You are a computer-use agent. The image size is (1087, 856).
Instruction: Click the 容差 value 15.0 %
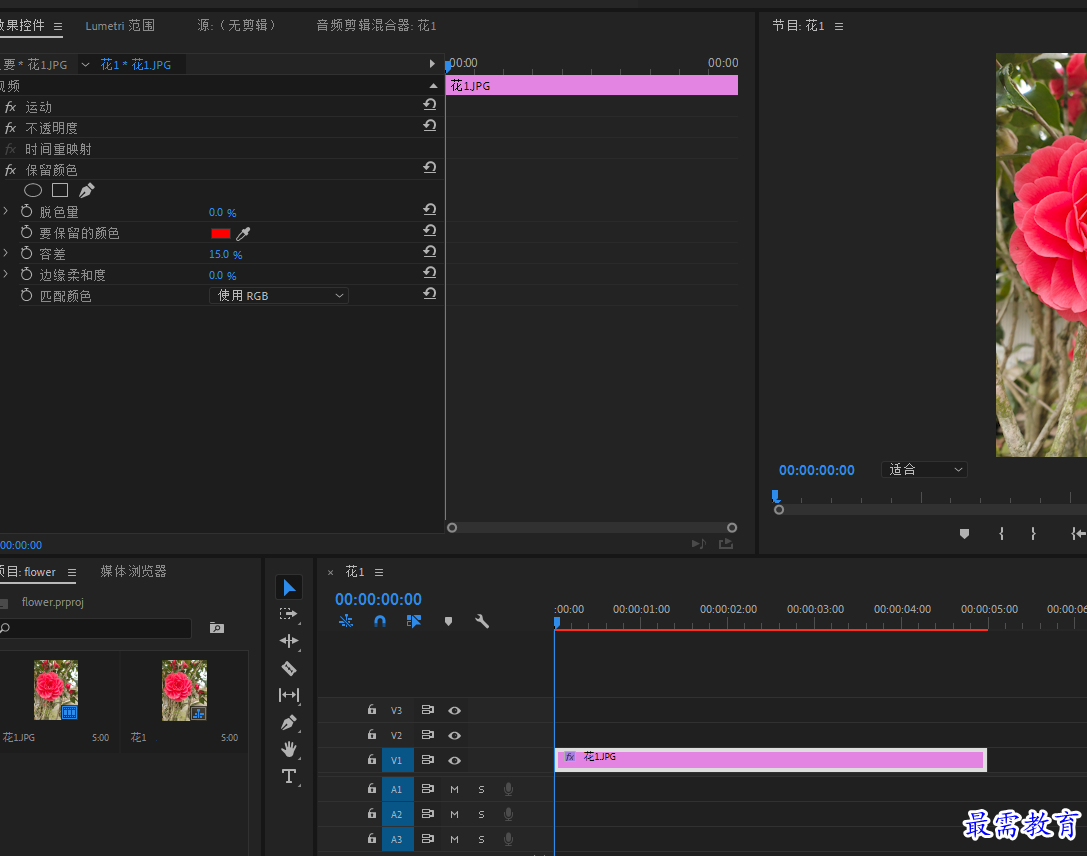pos(225,254)
